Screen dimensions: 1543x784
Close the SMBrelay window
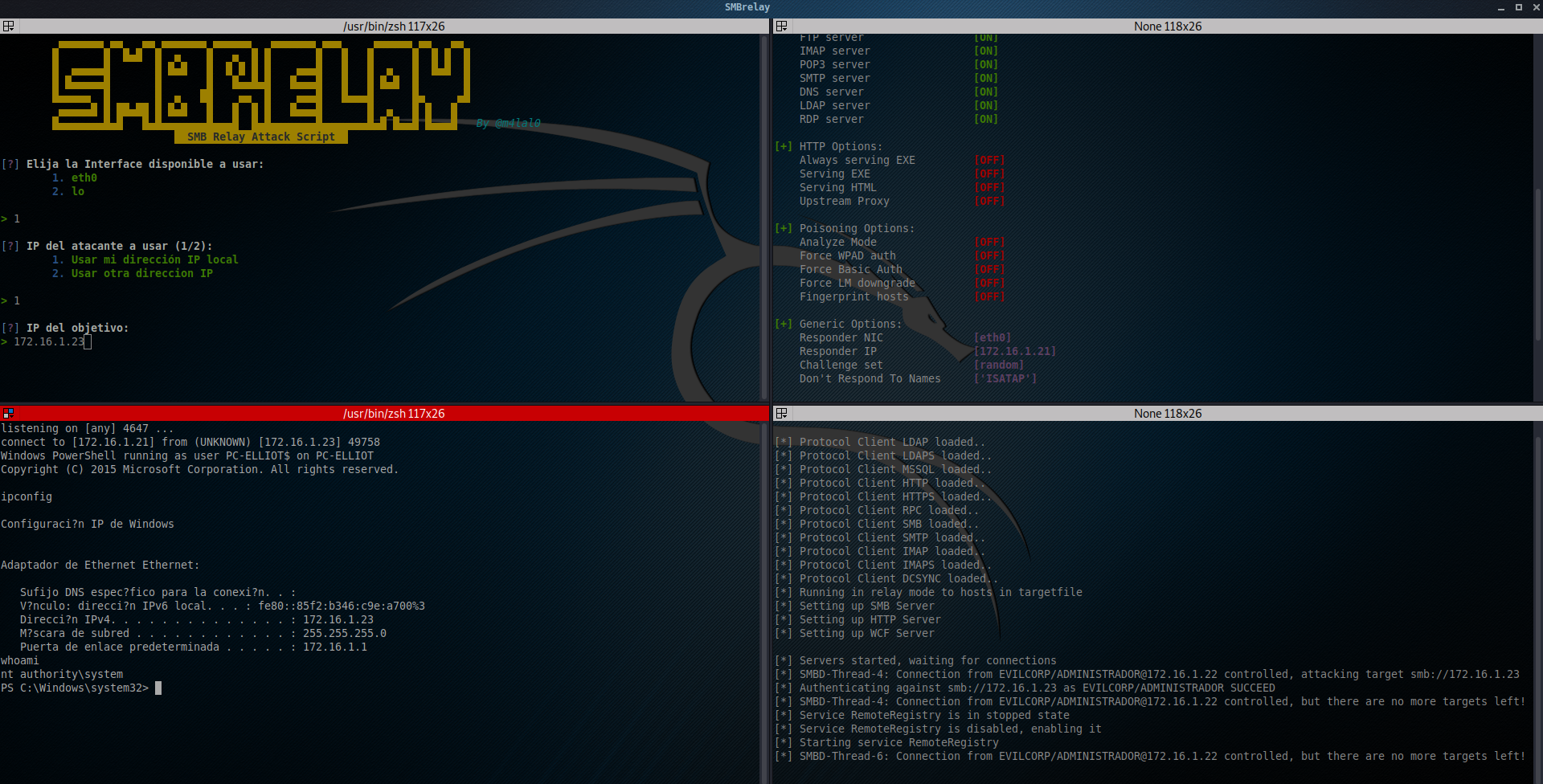pyautogui.click(x=1536, y=7)
